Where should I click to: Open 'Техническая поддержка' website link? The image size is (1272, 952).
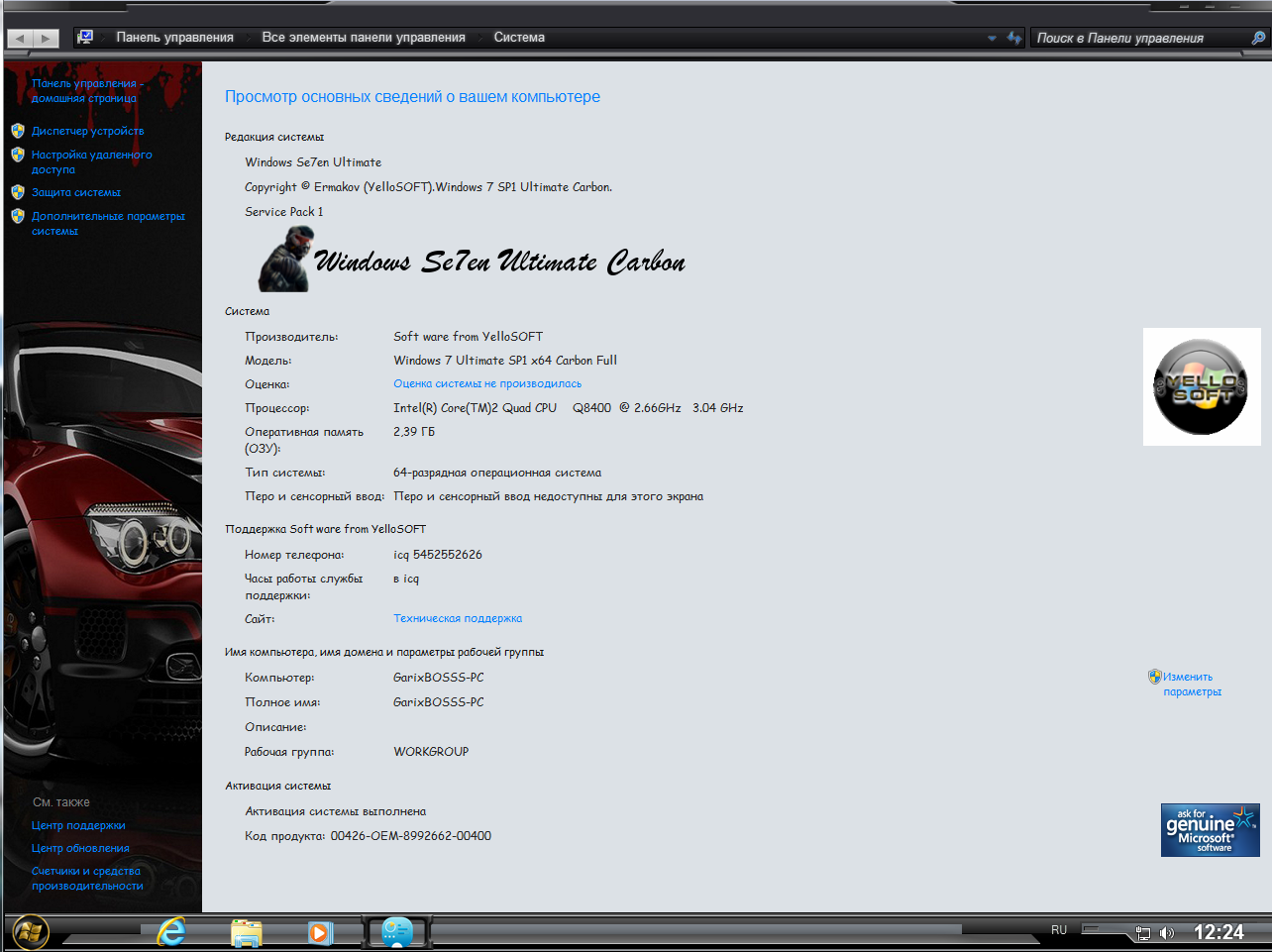coord(458,618)
